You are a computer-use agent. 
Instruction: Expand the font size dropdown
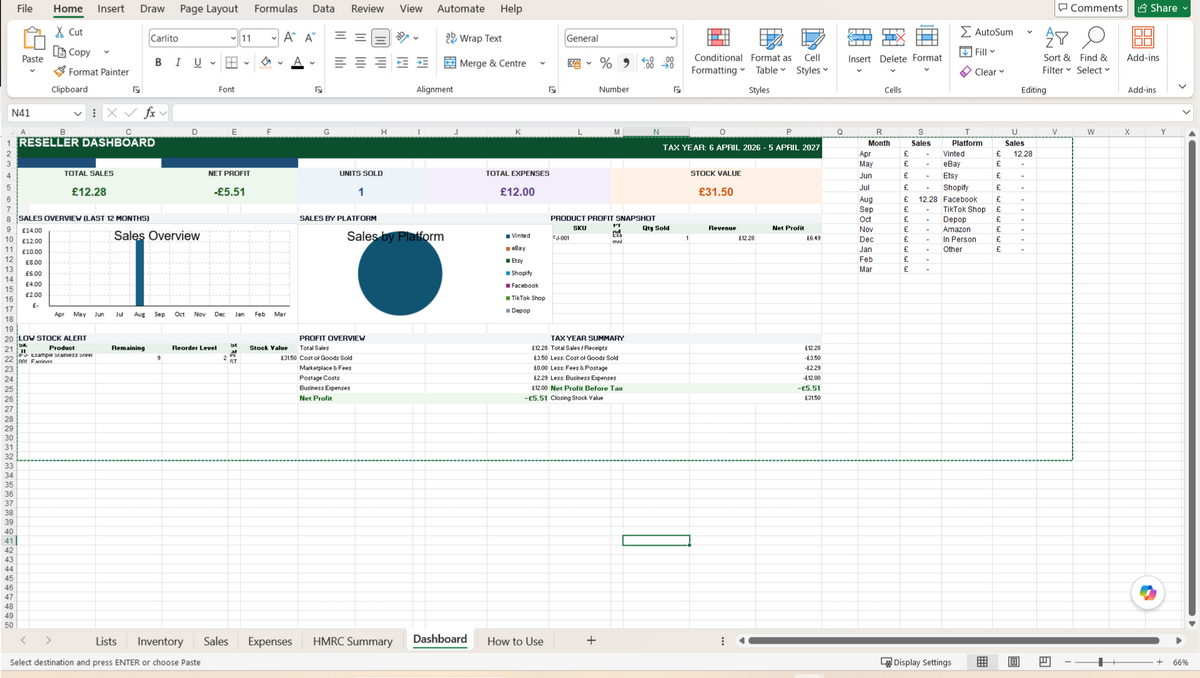coord(273,38)
